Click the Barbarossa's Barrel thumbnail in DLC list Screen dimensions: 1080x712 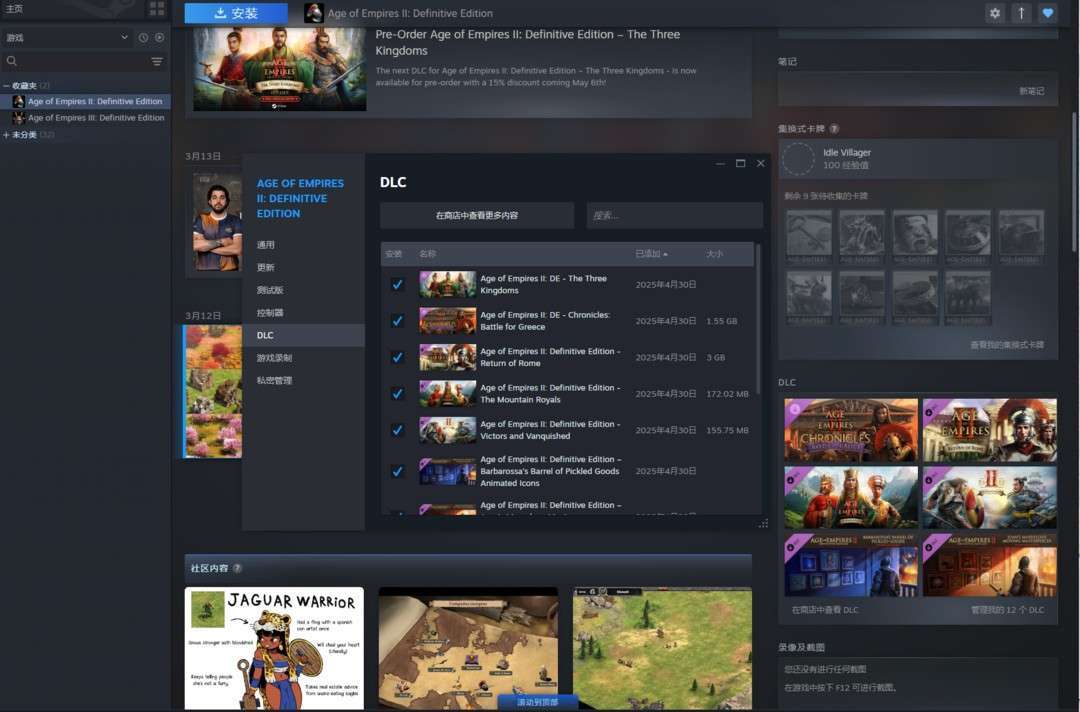point(448,472)
